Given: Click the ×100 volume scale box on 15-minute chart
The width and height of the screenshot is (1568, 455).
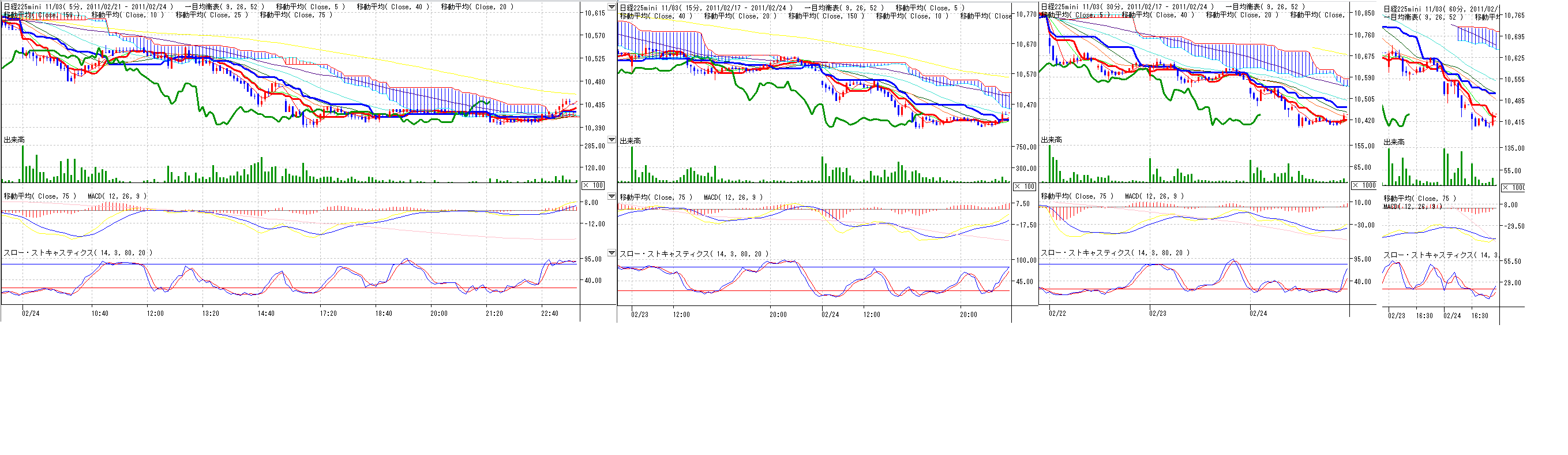Looking at the screenshot, I should 1025,187.
